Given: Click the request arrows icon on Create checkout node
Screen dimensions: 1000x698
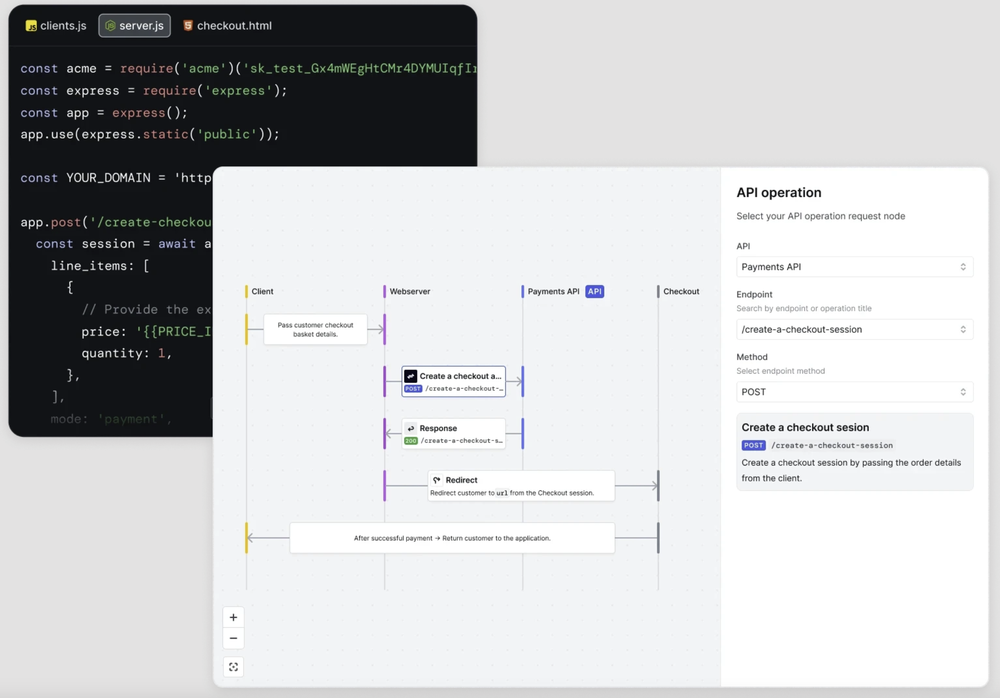Looking at the screenshot, I should 411,376.
